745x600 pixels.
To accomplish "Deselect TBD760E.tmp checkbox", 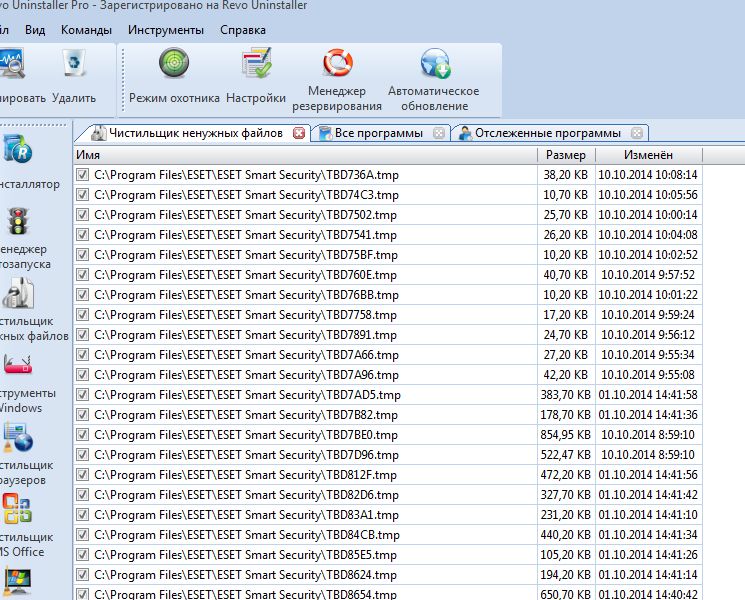I will (83, 275).
